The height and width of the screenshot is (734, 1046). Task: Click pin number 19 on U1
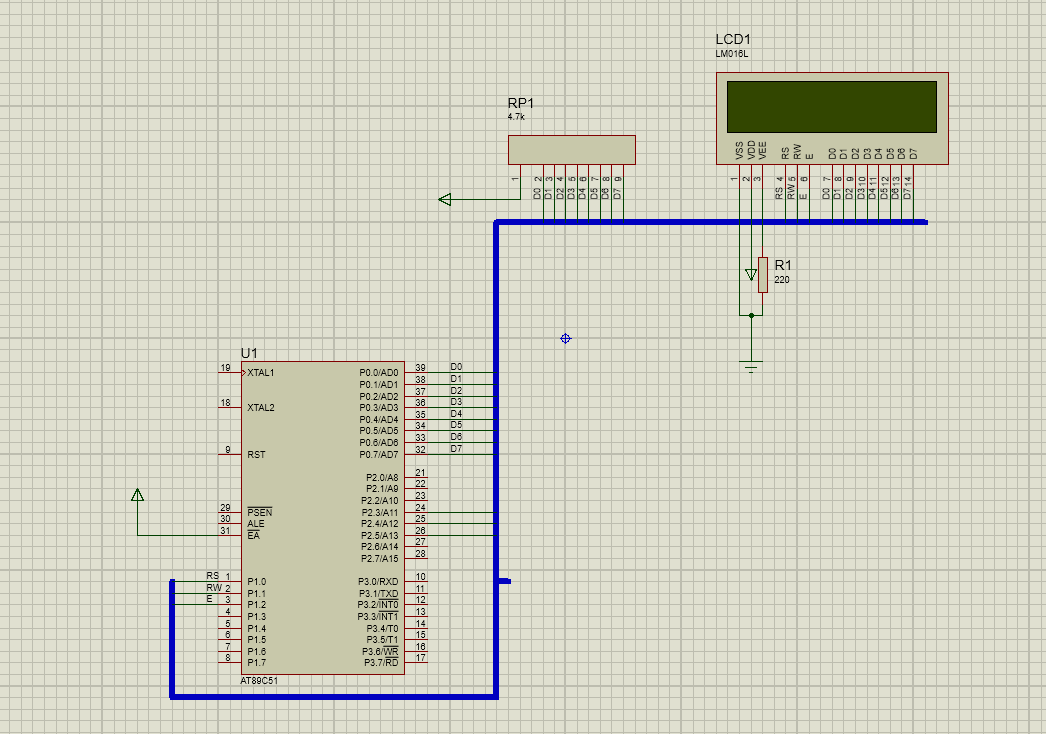pyautogui.click(x=225, y=368)
